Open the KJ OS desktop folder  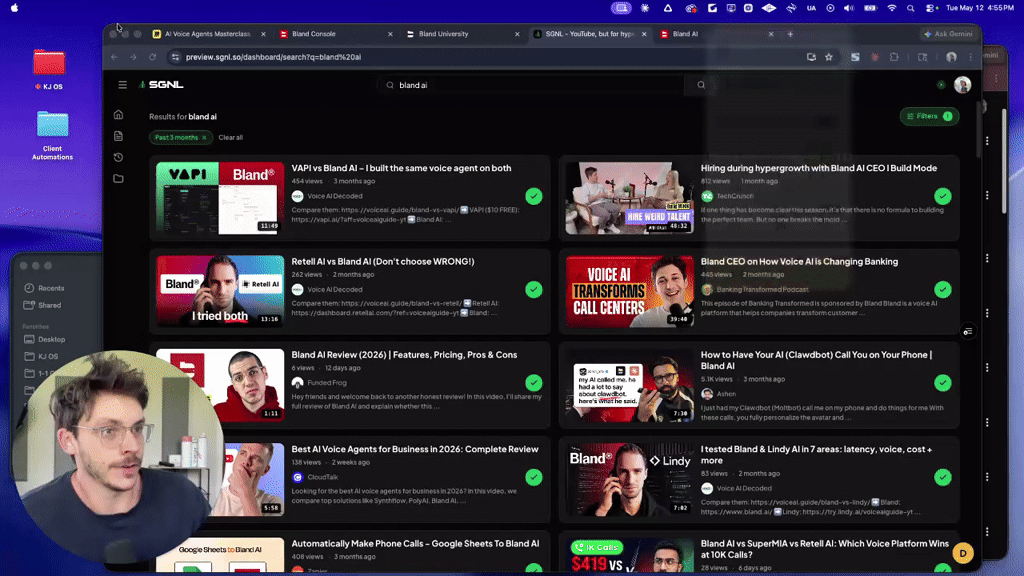49,69
